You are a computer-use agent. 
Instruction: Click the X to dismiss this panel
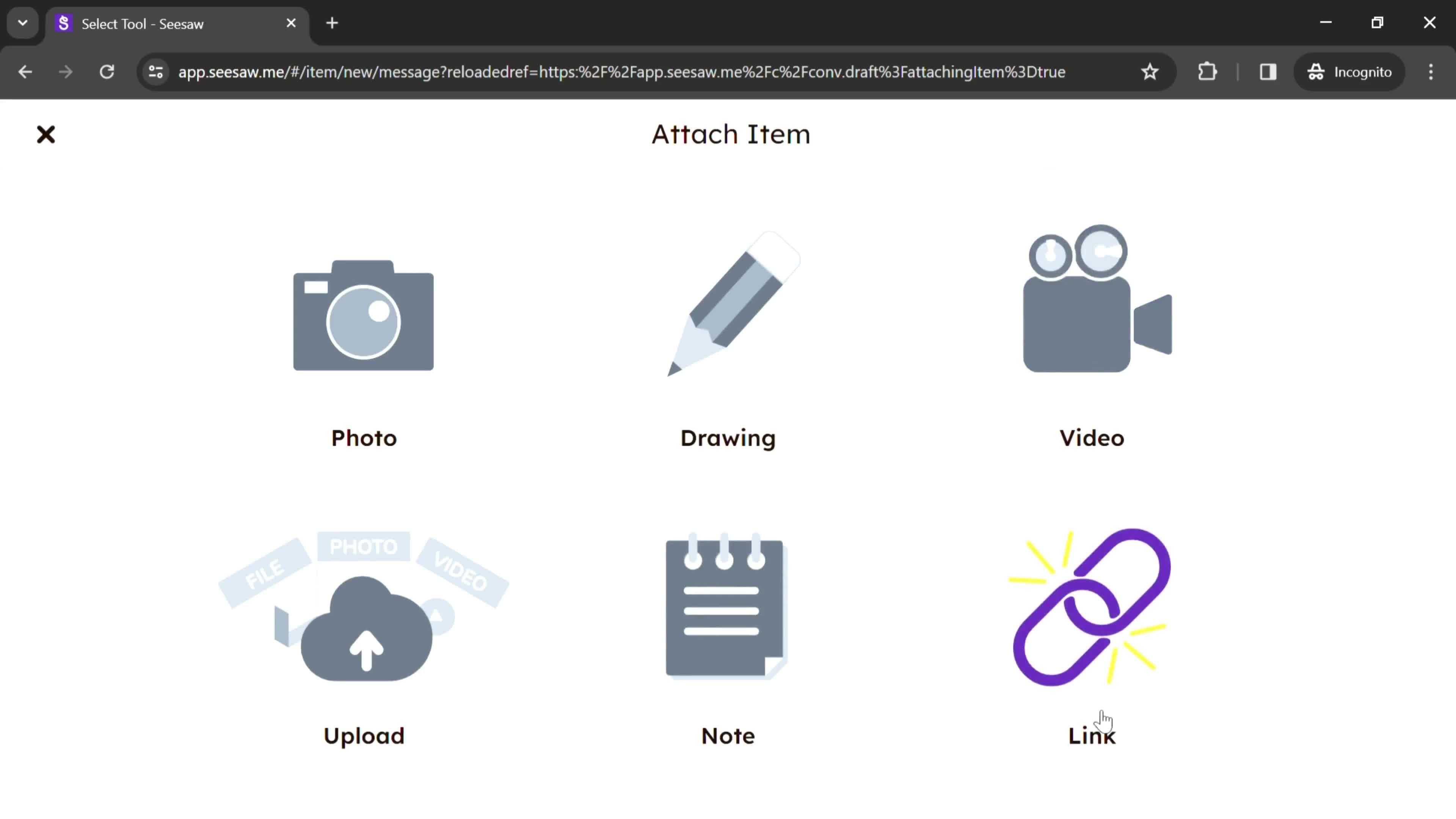pos(46,134)
